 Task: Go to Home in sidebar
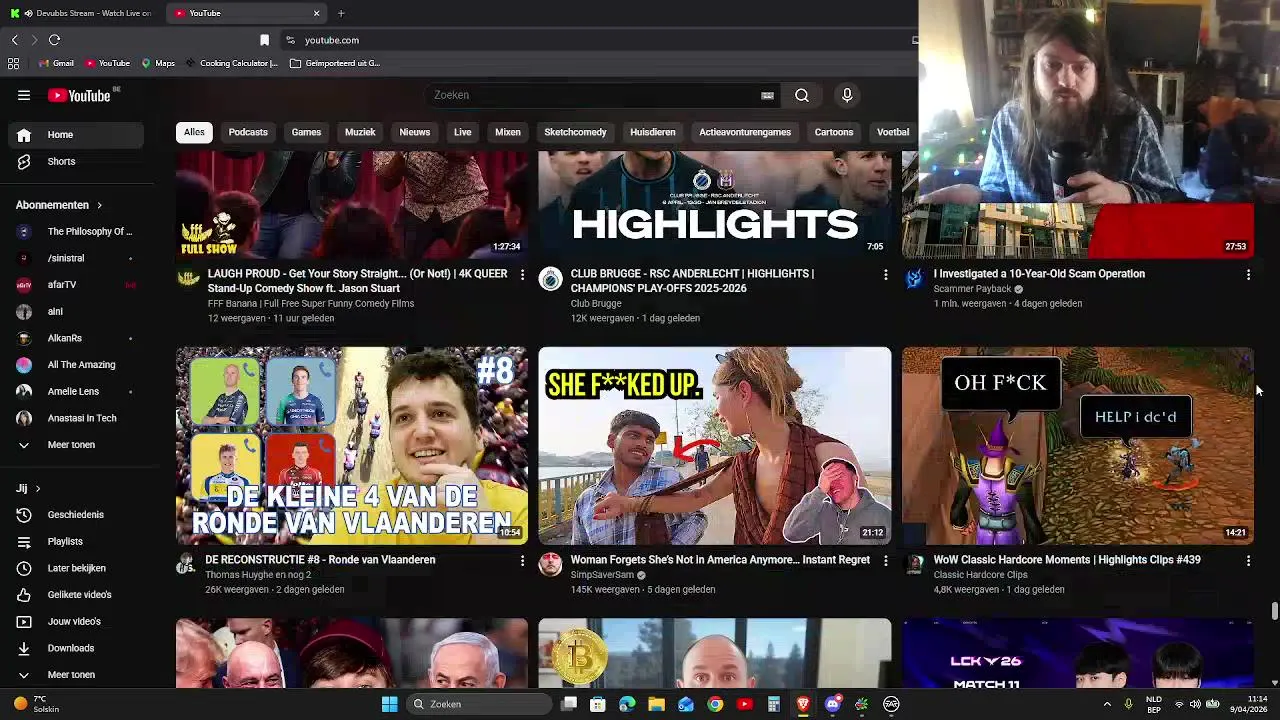76,135
